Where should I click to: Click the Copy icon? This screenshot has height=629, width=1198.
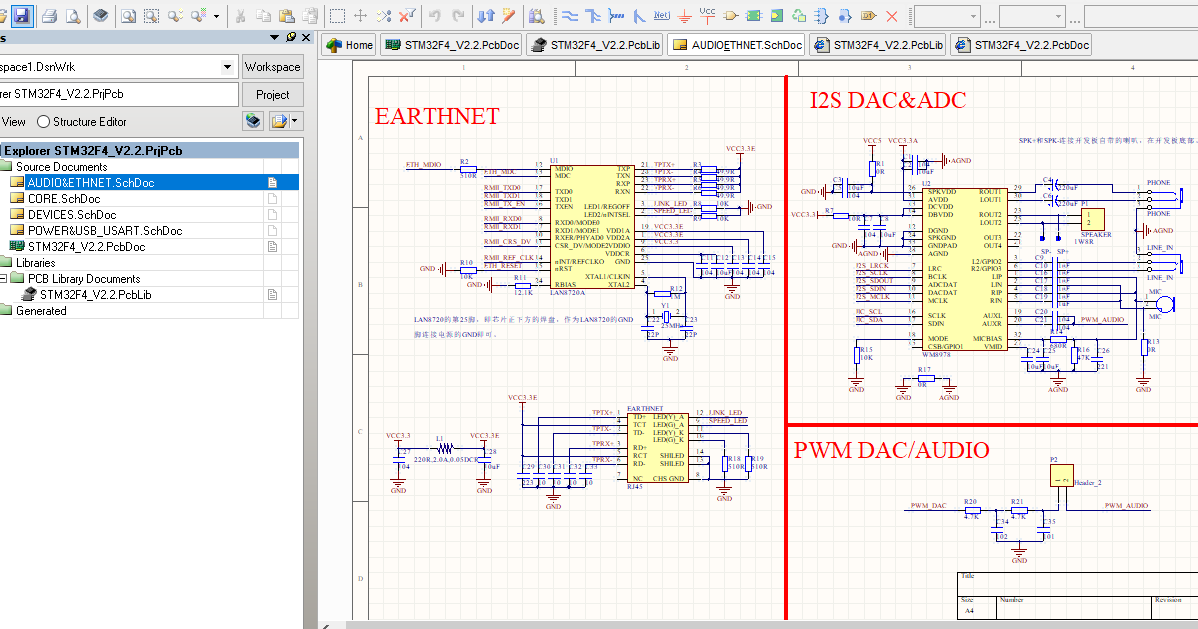pos(264,15)
